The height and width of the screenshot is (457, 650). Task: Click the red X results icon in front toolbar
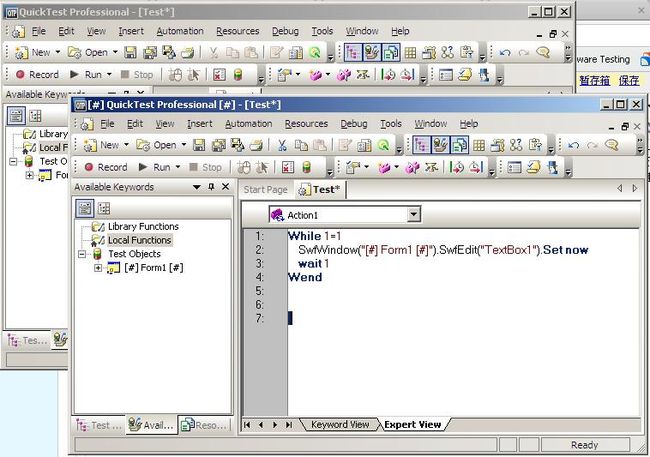point(288,167)
